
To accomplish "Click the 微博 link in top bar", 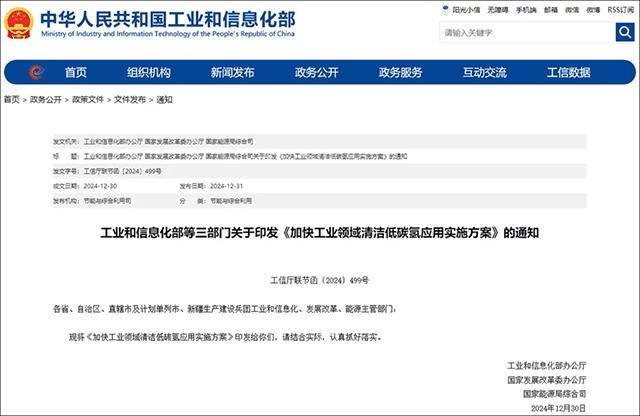I will 593,10.
